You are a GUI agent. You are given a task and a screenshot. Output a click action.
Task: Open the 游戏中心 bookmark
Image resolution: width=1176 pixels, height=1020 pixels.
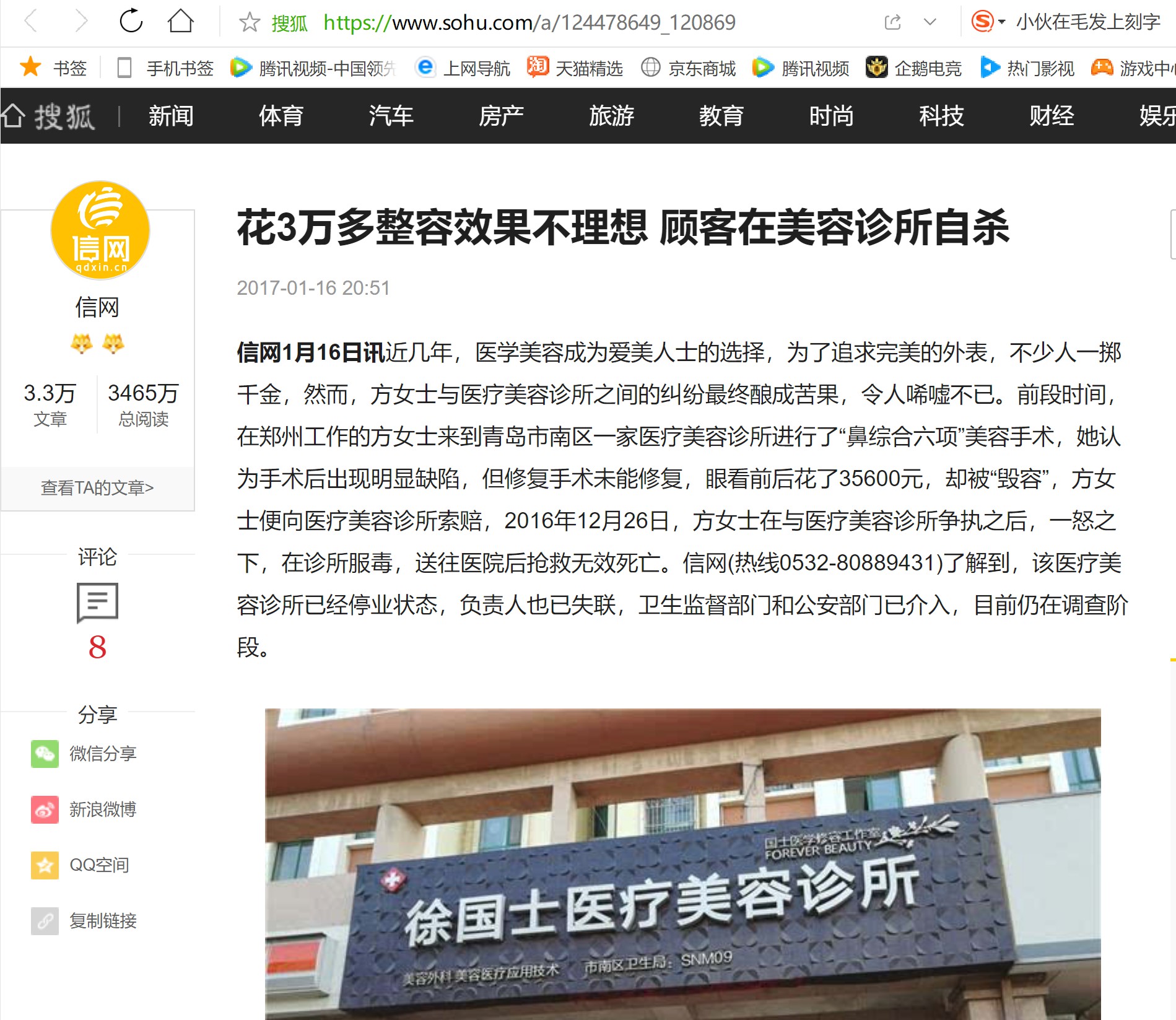pos(1133,68)
